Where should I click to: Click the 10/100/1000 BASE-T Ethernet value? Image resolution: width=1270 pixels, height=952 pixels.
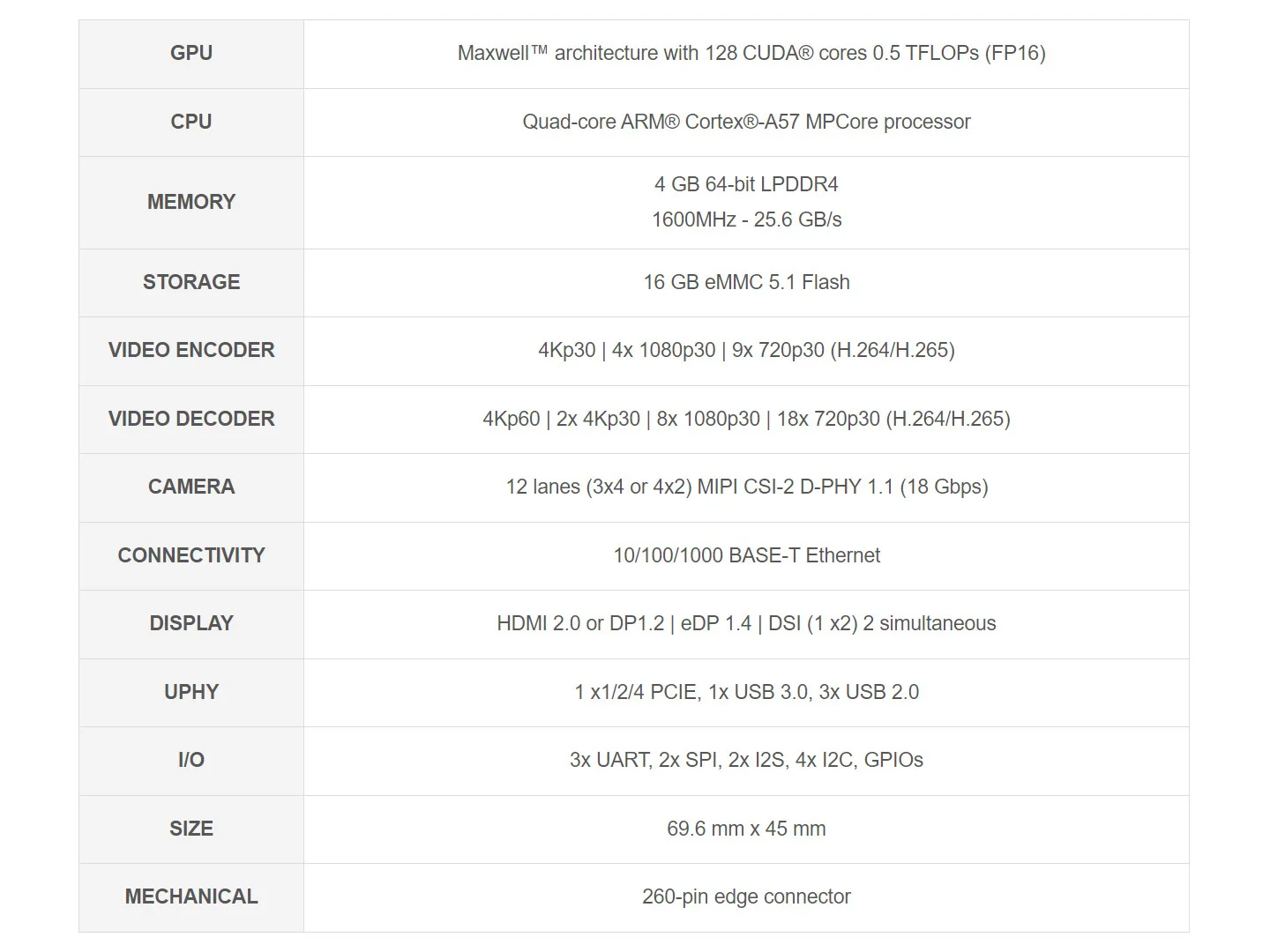tap(746, 555)
